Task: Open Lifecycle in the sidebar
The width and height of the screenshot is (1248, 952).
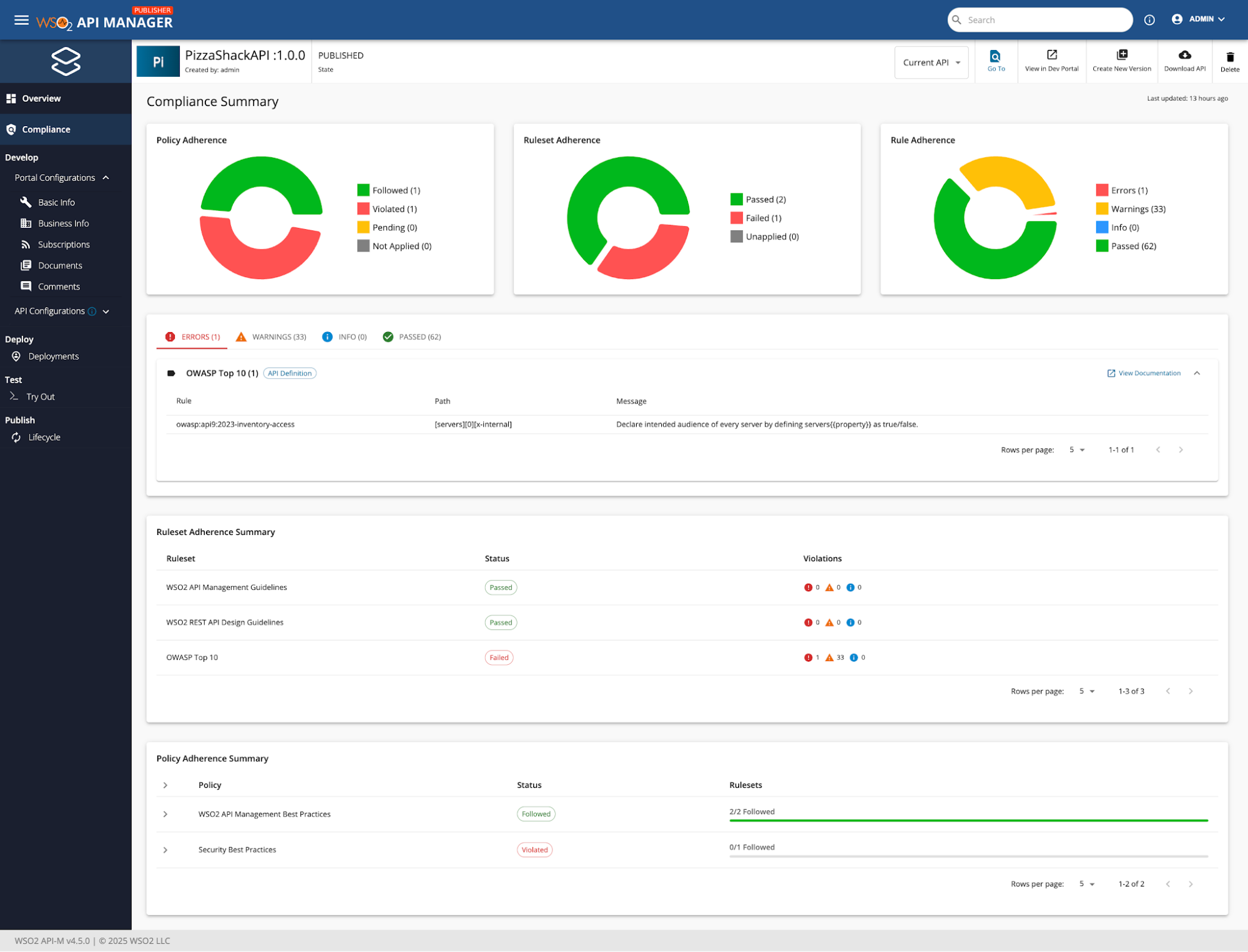Action: point(44,438)
